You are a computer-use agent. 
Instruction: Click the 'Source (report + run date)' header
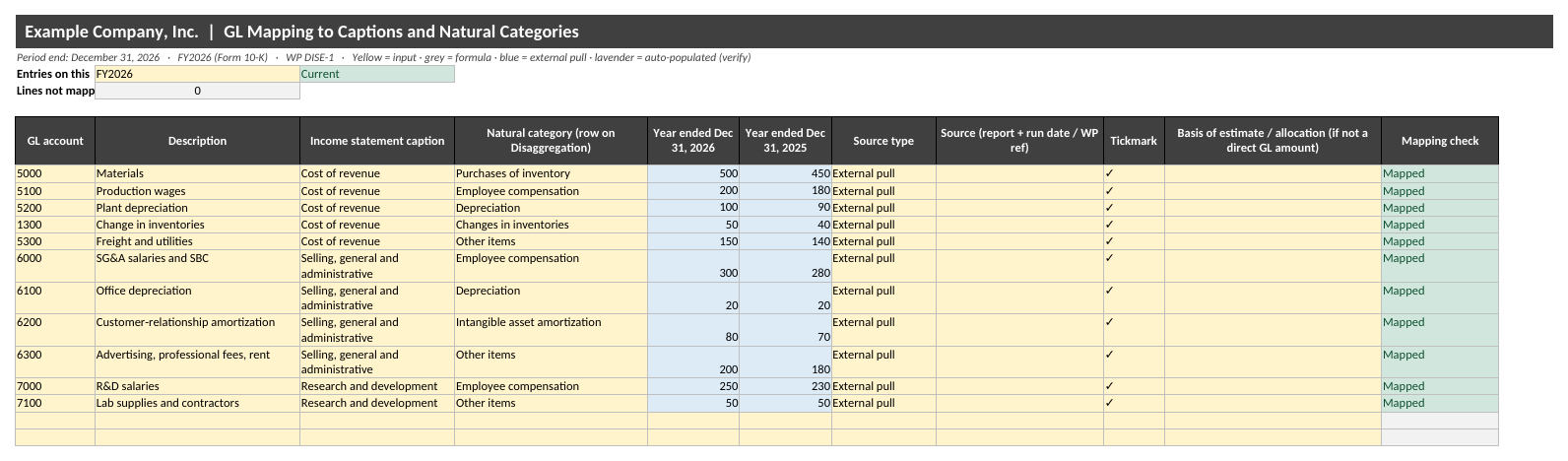[x=1019, y=141]
